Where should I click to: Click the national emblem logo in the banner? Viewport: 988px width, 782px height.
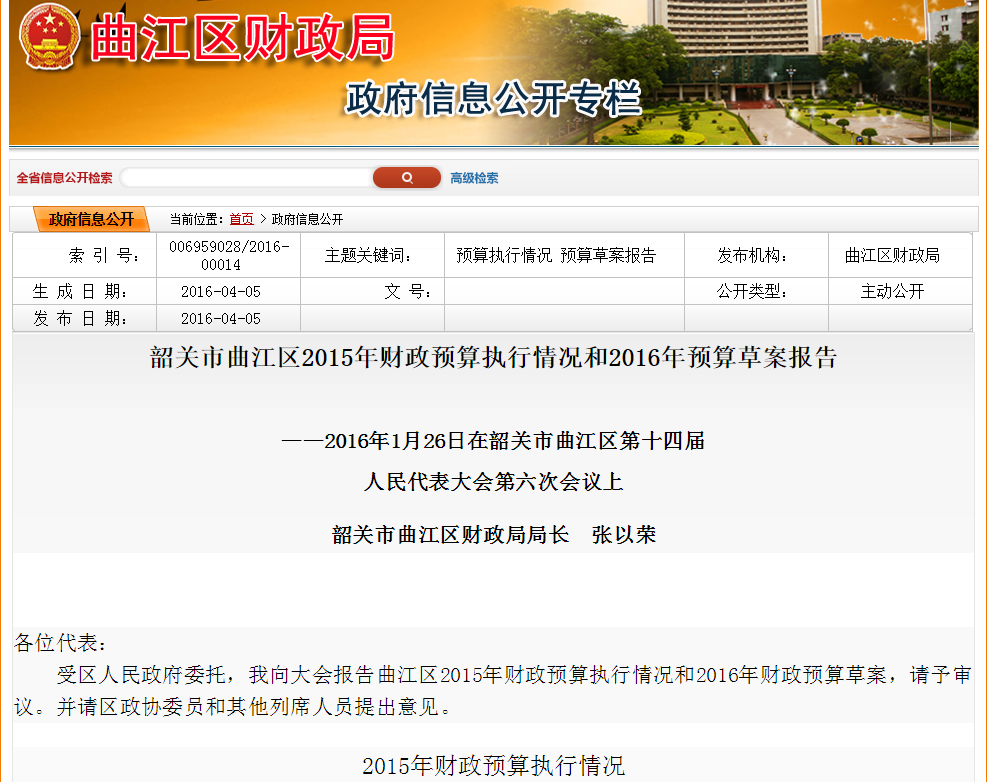pos(50,37)
